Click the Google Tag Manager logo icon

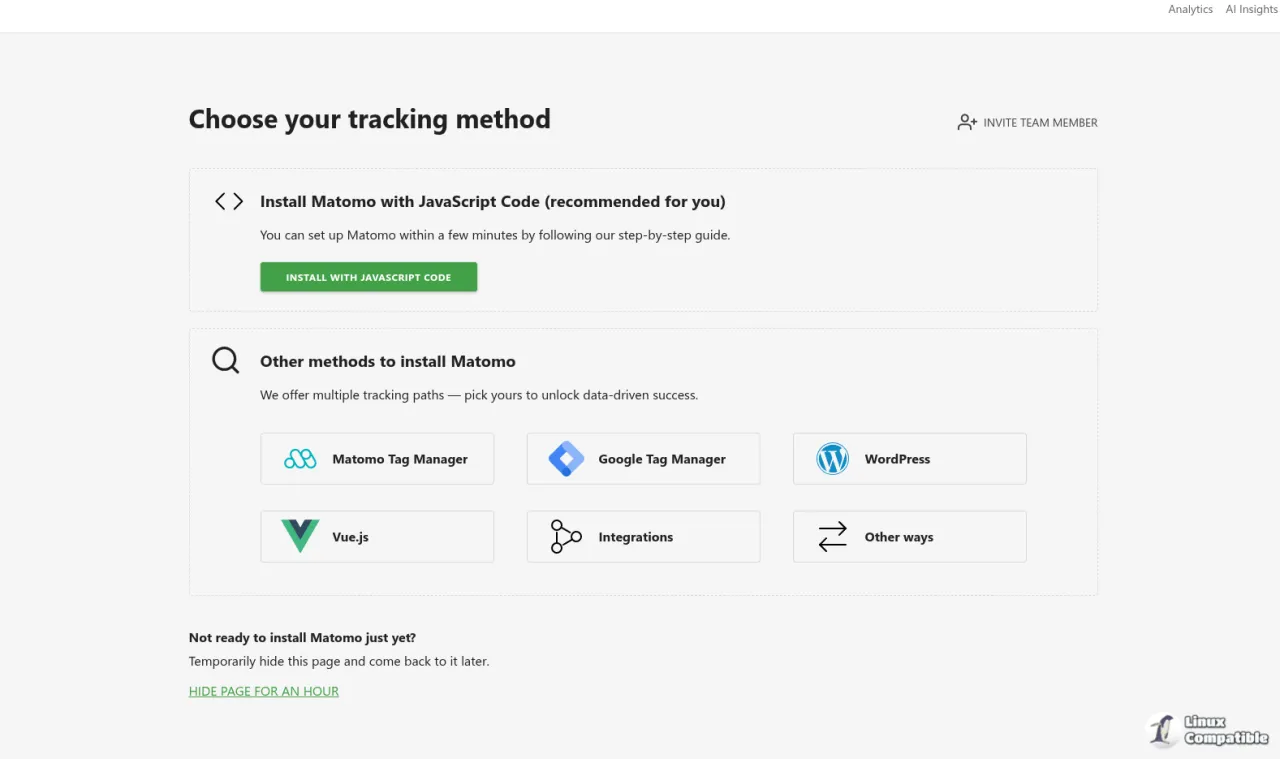click(566, 459)
